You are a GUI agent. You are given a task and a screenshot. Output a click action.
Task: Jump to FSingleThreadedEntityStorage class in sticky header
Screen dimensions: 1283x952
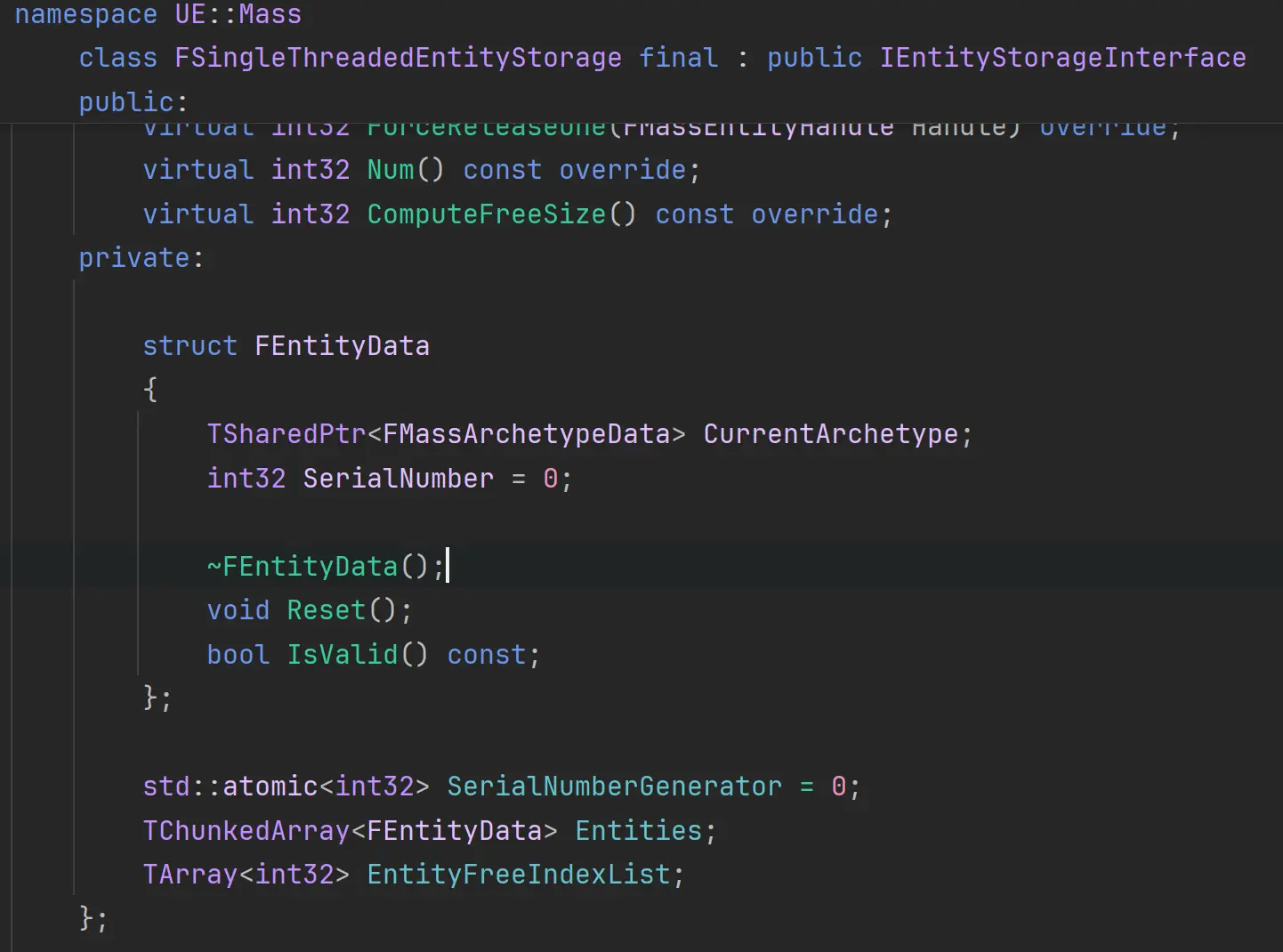coord(398,59)
